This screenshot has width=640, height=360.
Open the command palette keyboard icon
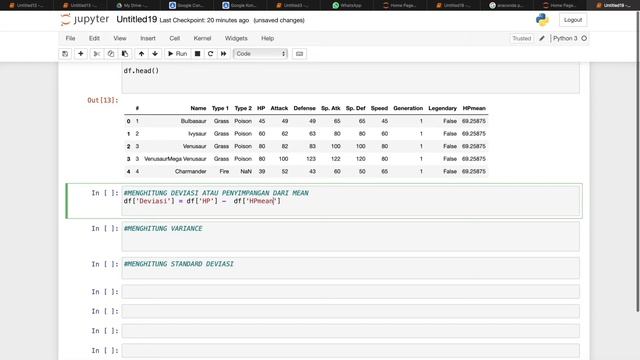pos(299,53)
